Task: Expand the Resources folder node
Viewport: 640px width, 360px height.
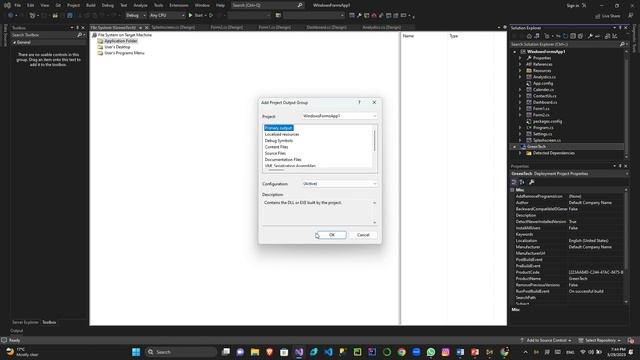Action: (x=520, y=71)
